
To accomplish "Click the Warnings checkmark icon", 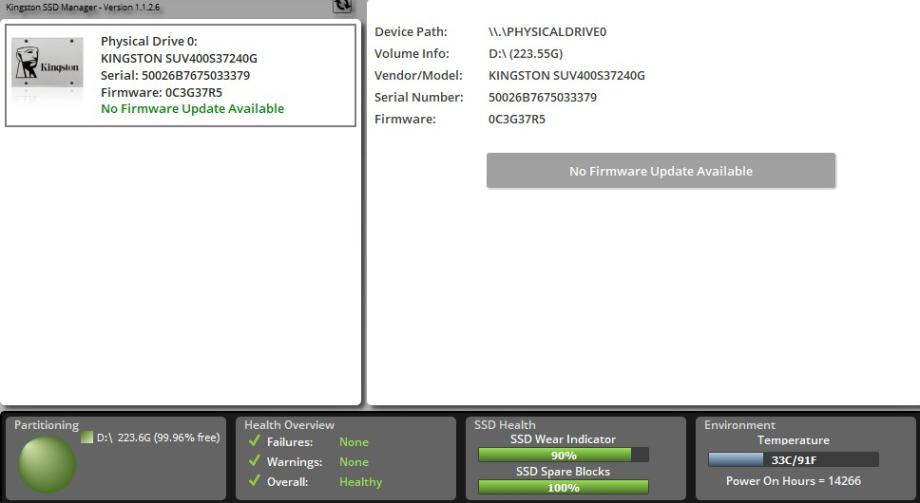I will tap(254, 461).
